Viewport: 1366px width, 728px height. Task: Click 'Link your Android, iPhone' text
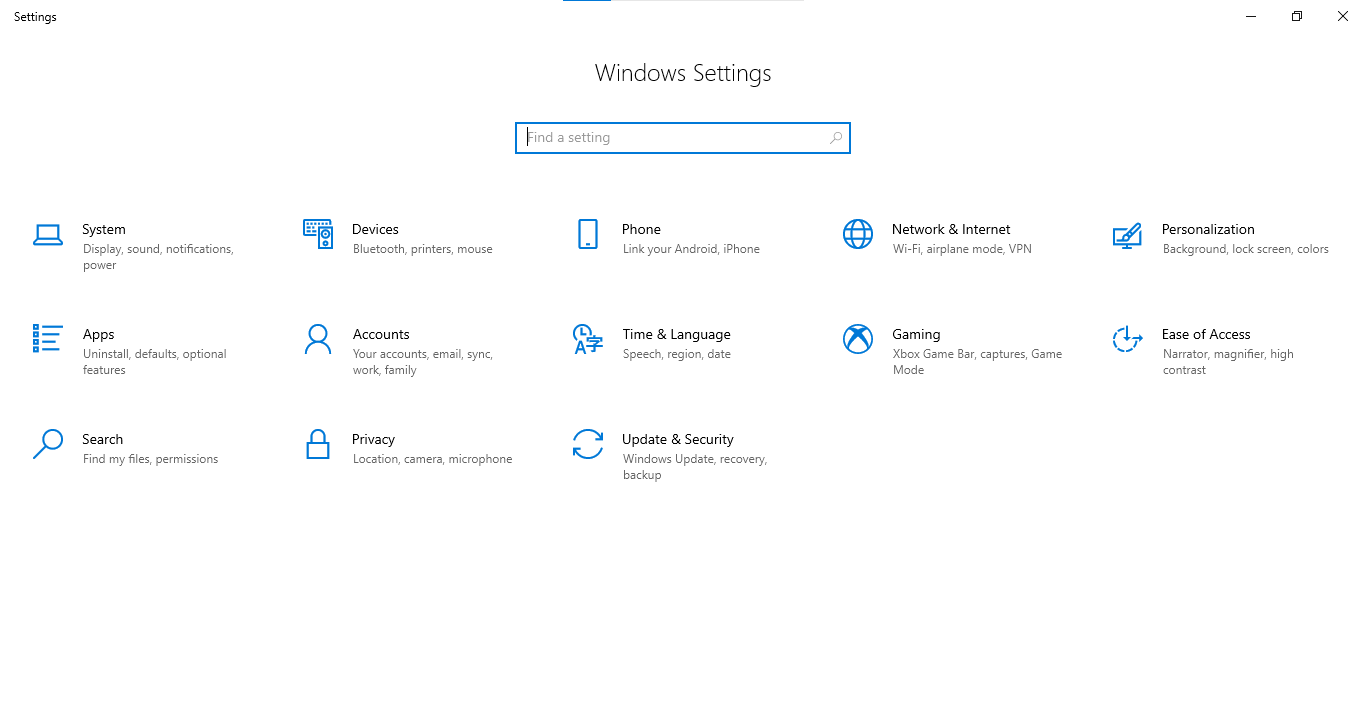coord(691,249)
